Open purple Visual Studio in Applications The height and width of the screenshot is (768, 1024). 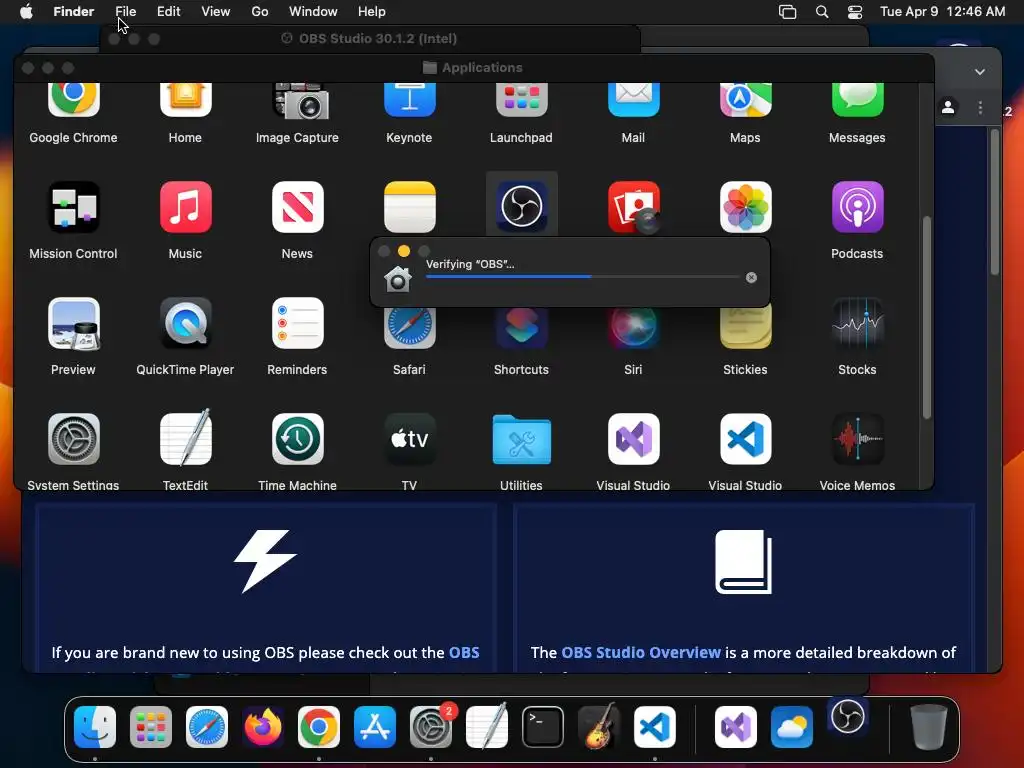pos(633,440)
